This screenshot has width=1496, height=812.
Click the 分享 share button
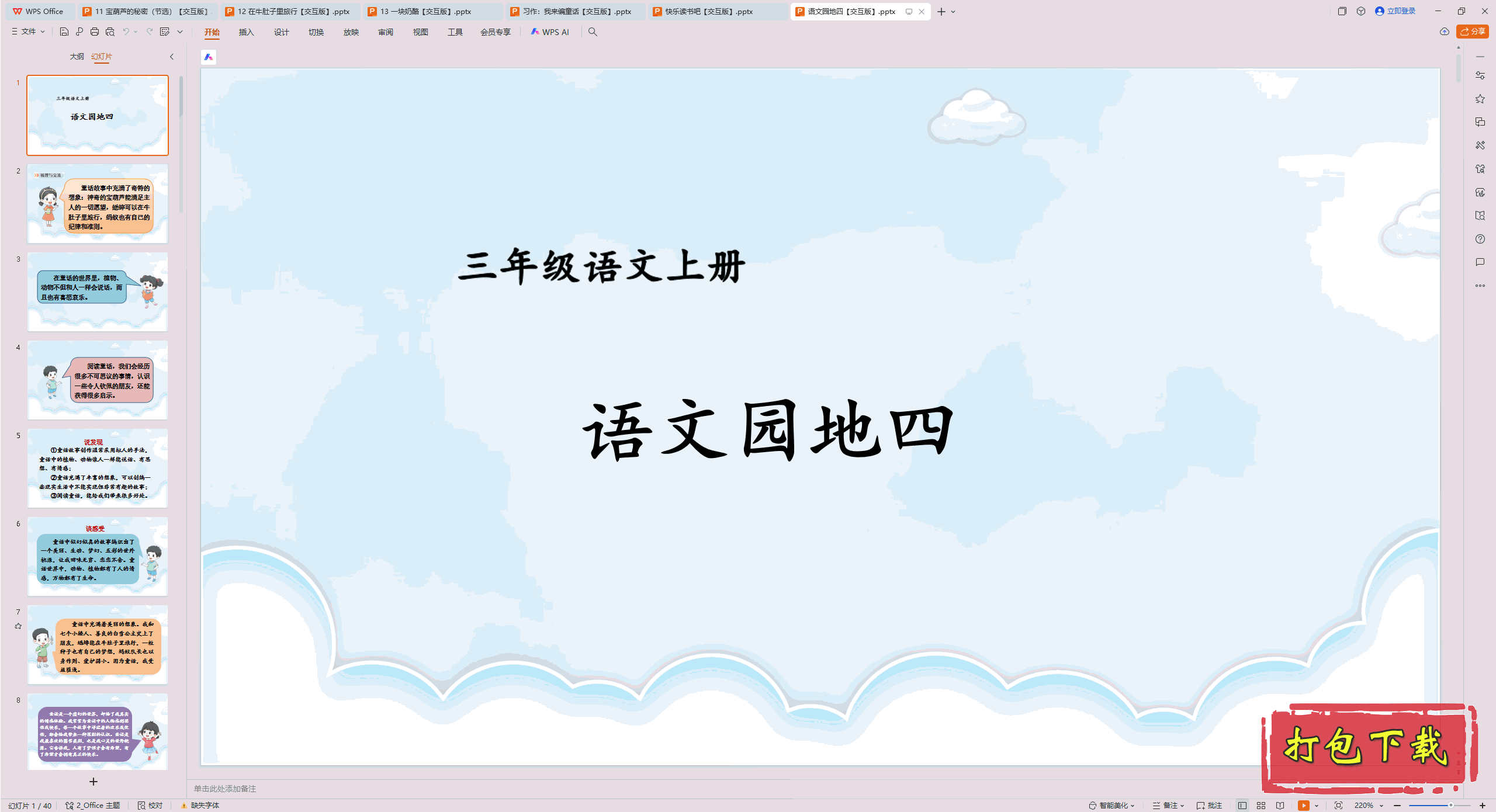tap(1472, 32)
